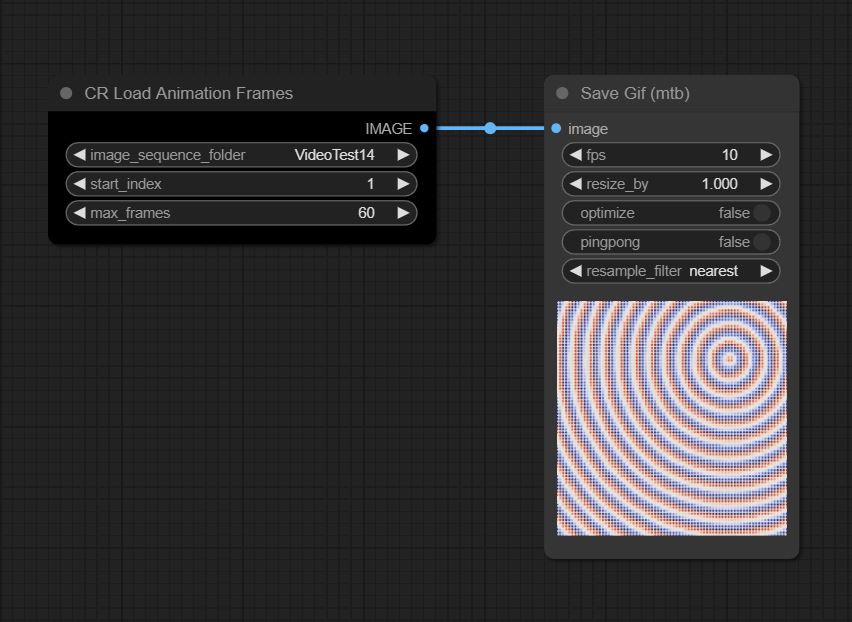Raise fps using right arrow
This screenshot has height=622, width=852.
click(766, 155)
